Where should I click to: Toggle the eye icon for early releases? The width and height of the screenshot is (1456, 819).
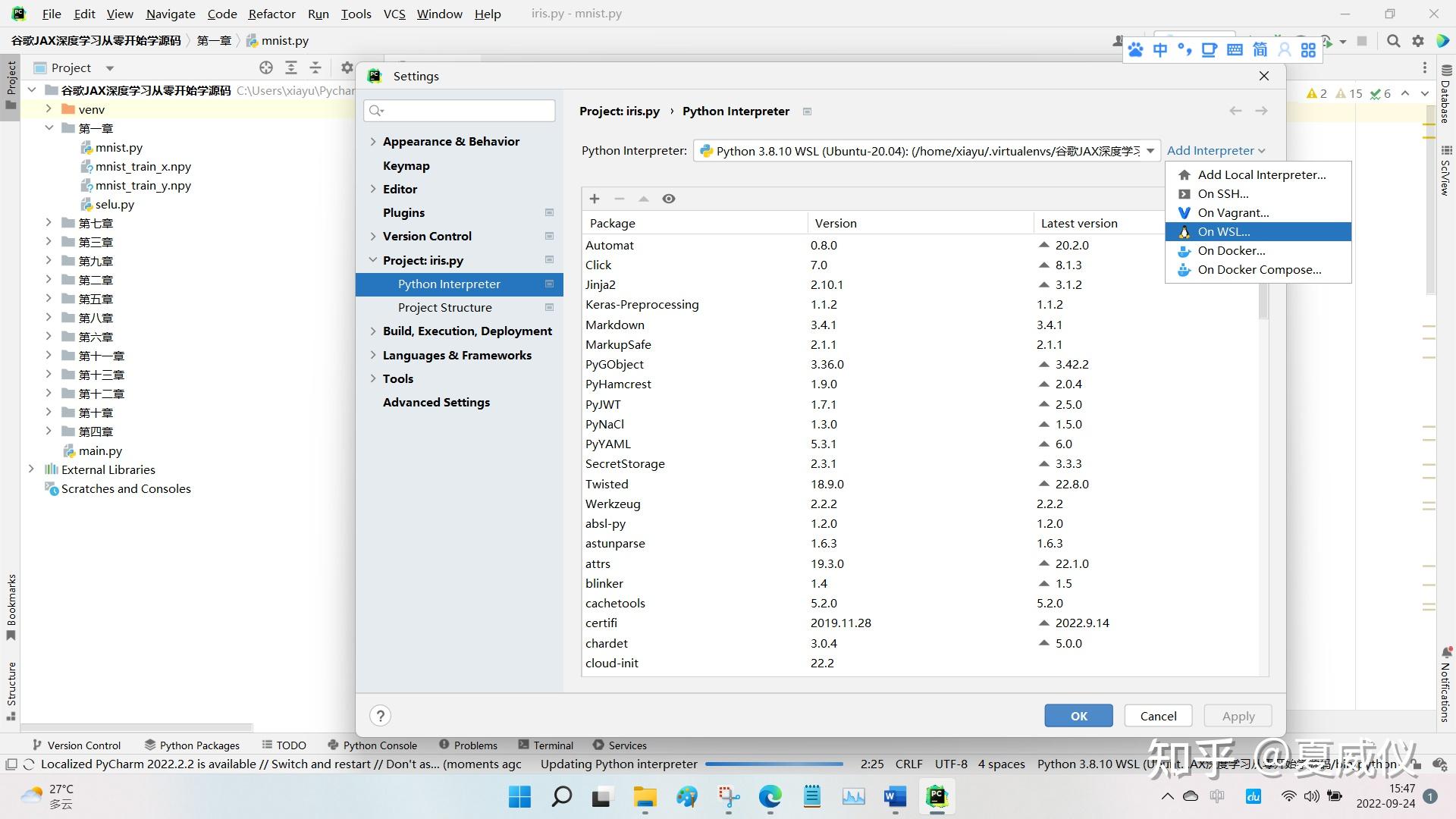[668, 199]
